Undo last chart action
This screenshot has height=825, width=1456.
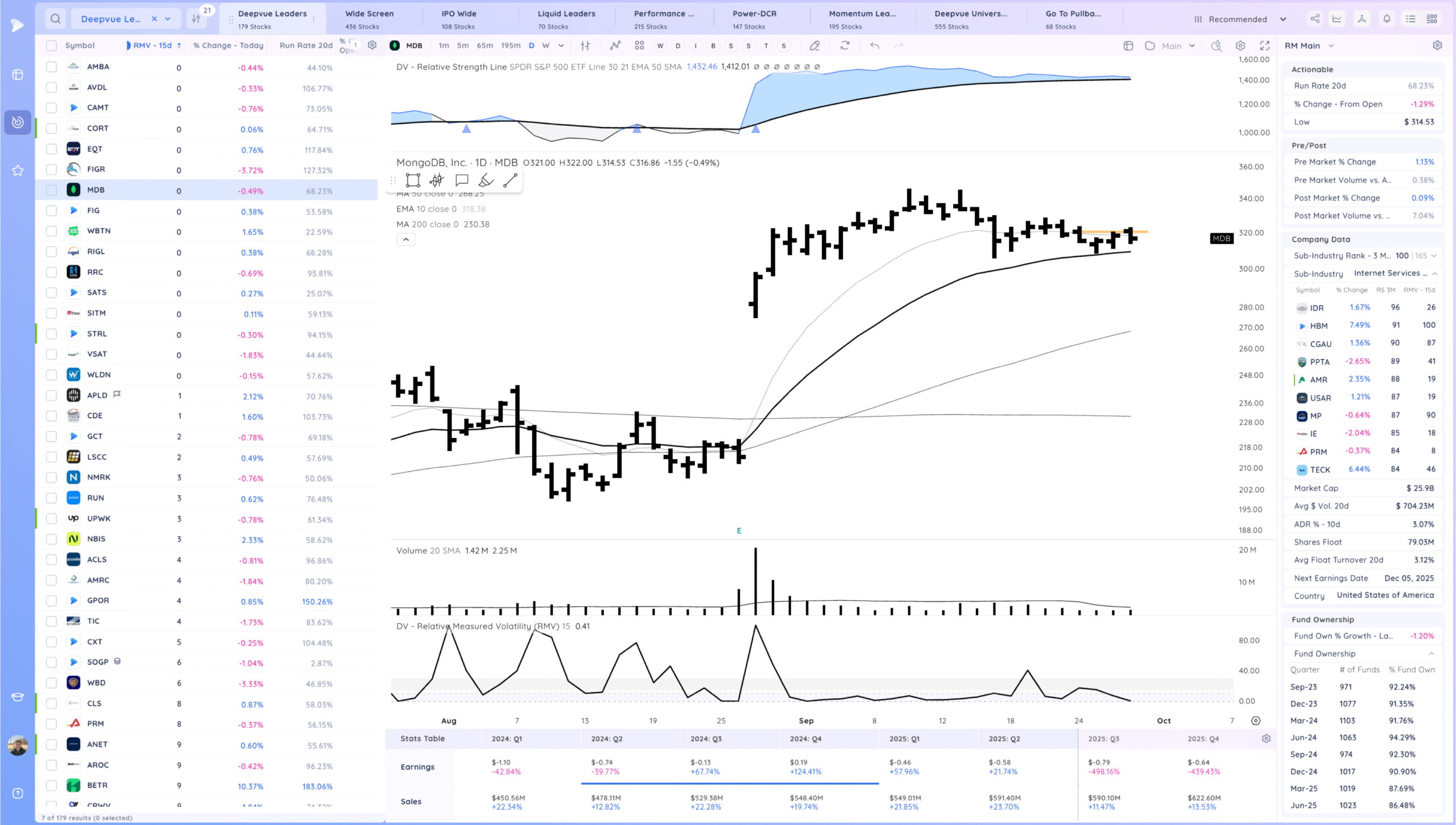tap(875, 46)
